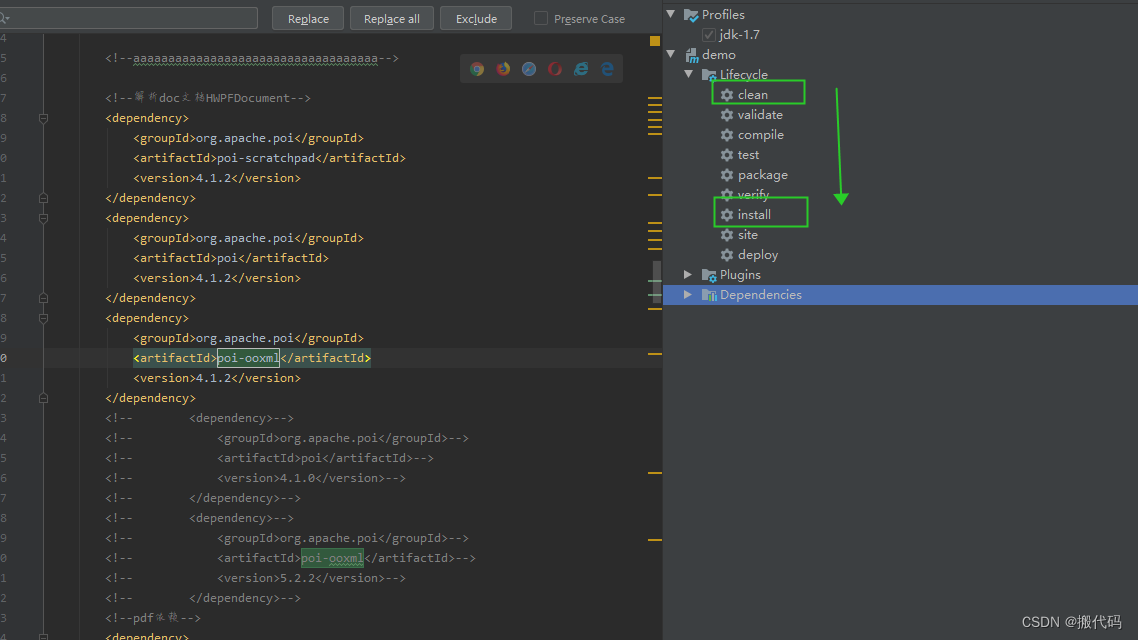Collapse a dependency block via gutter arrow
Screen dimensions: 1138x640
[x=42, y=118]
